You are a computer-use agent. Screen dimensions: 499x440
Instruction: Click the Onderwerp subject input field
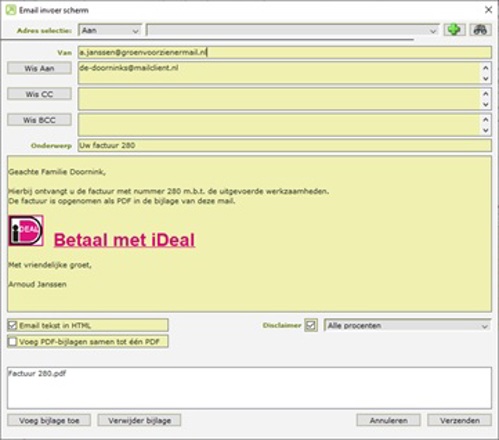click(285, 145)
